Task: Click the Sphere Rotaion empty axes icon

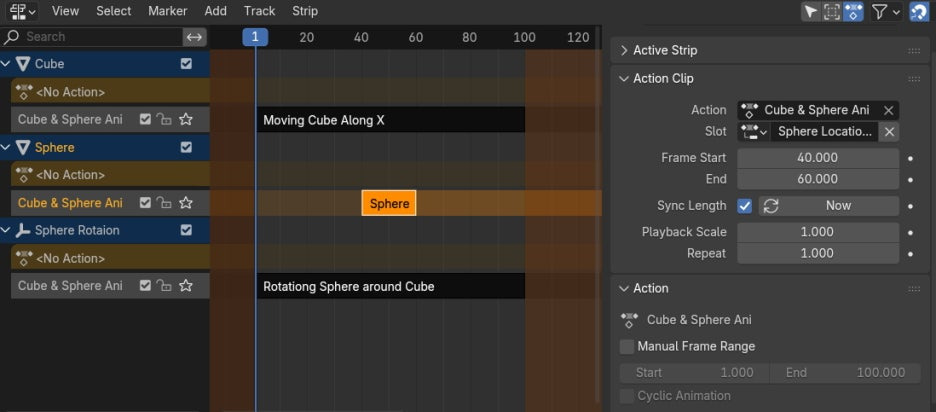Action: click(23, 230)
